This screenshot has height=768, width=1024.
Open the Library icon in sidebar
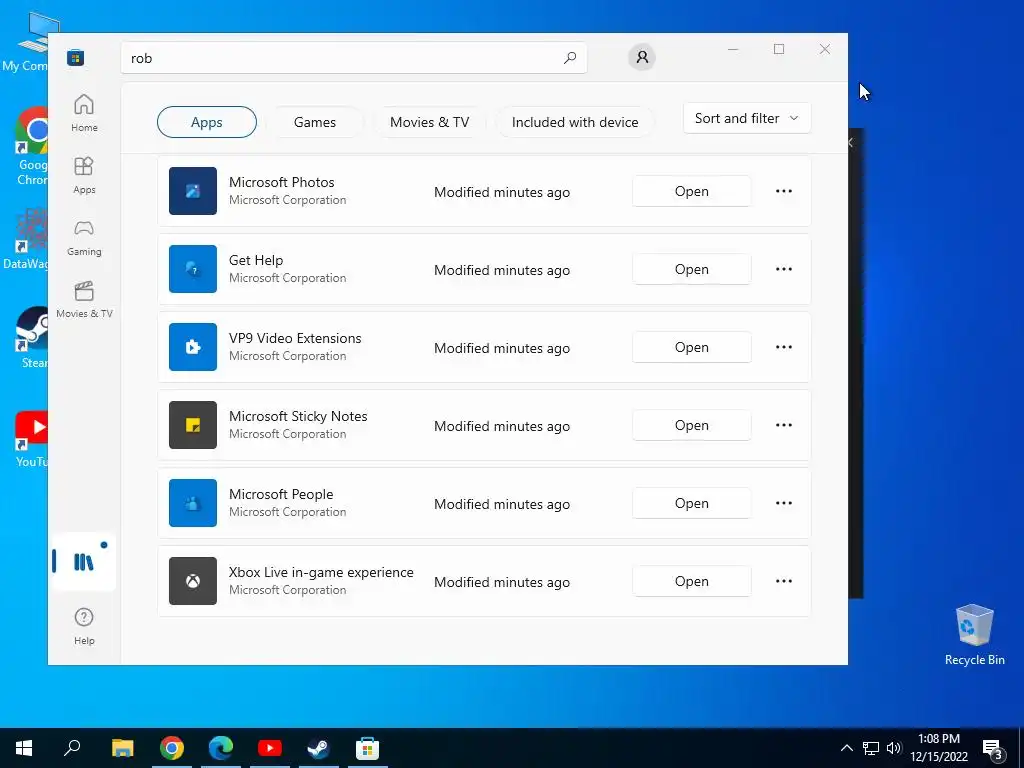point(84,562)
